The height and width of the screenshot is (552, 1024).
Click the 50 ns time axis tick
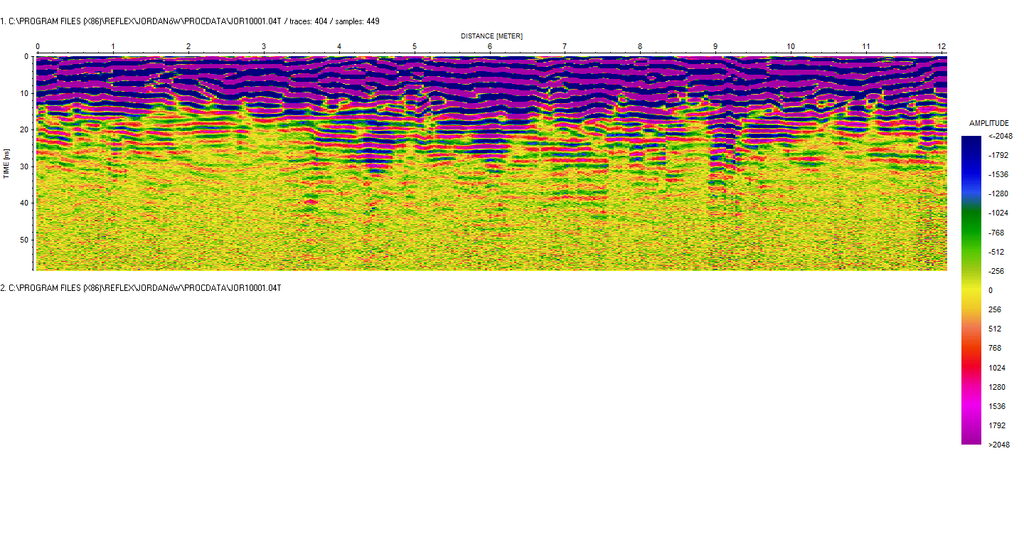pos(25,240)
